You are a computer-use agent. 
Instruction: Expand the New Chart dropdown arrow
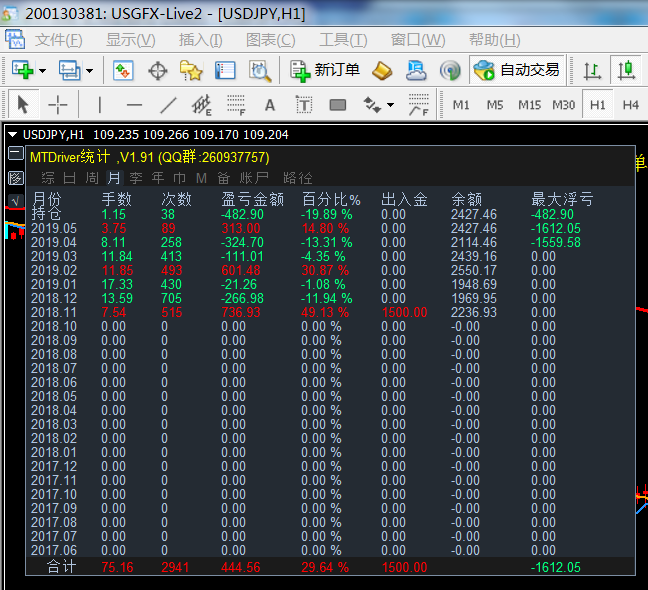(42, 71)
